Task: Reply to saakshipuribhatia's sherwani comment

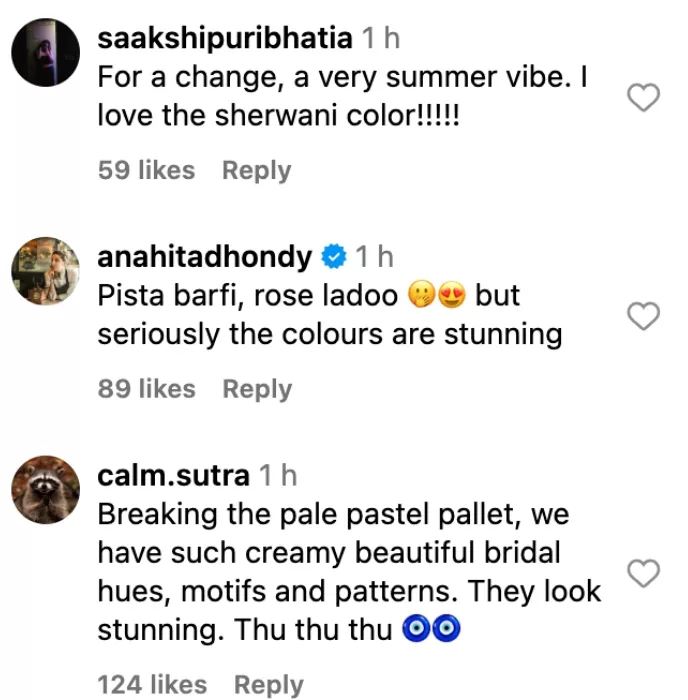Action: coord(257,171)
